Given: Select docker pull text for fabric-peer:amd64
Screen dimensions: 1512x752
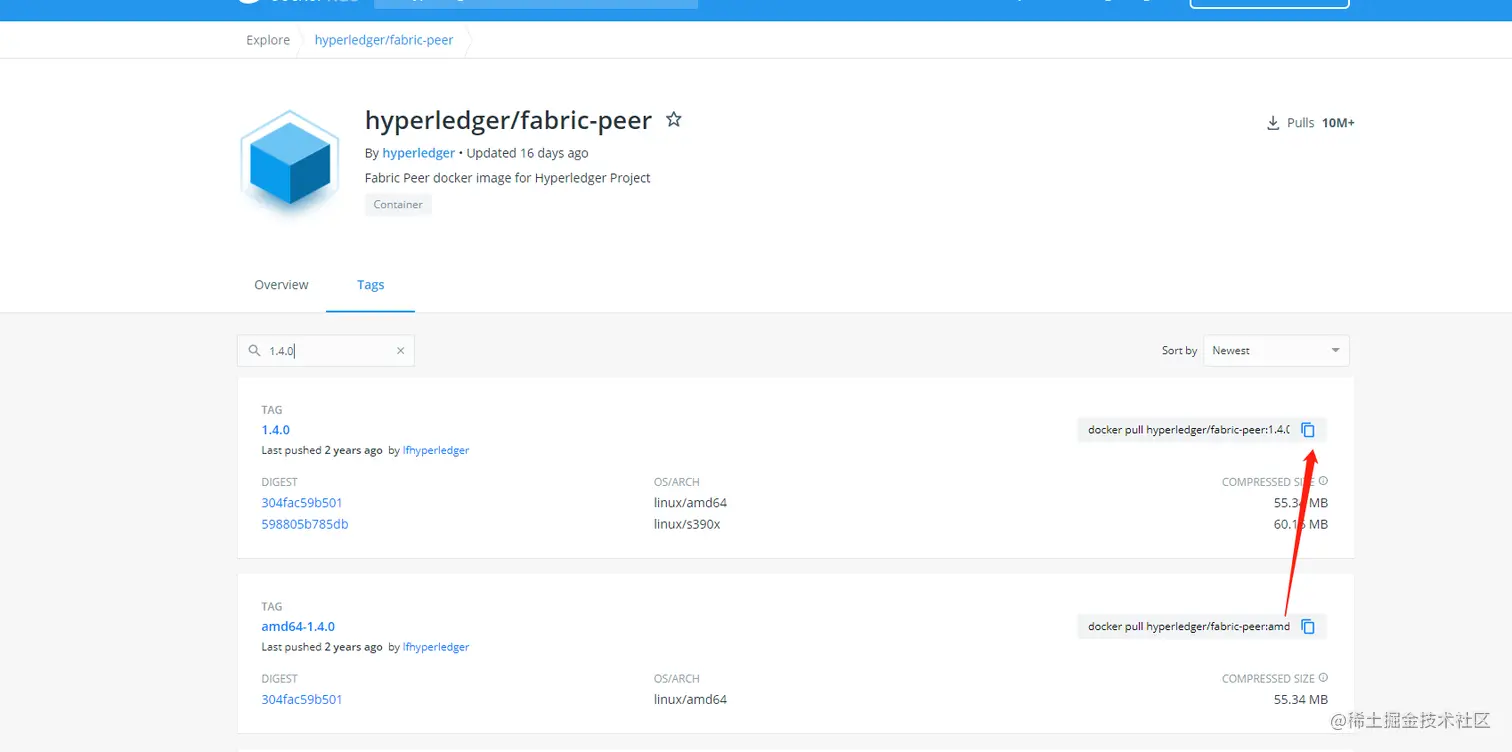Looking at the screenshot, I should 1189,627.
